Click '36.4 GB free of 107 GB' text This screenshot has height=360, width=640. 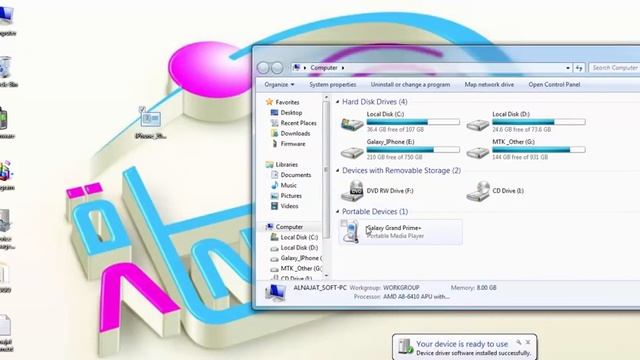[395, 129]
